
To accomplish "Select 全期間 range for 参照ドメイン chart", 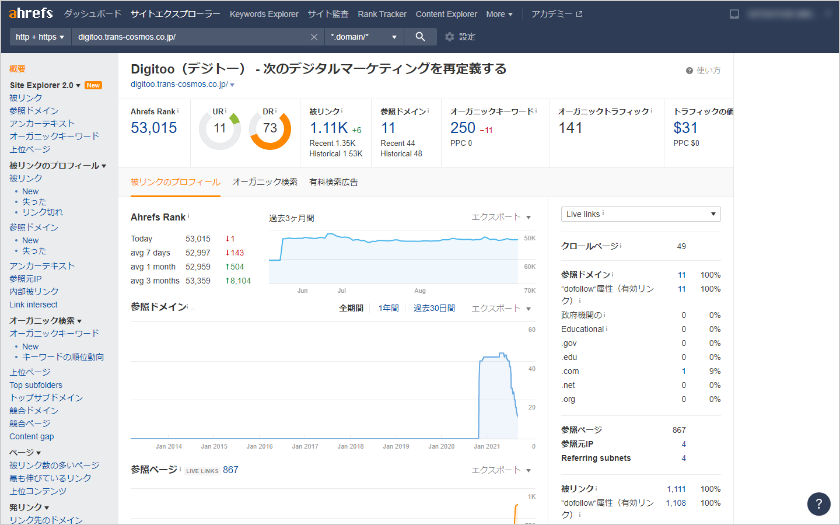I will pos(351,308).
